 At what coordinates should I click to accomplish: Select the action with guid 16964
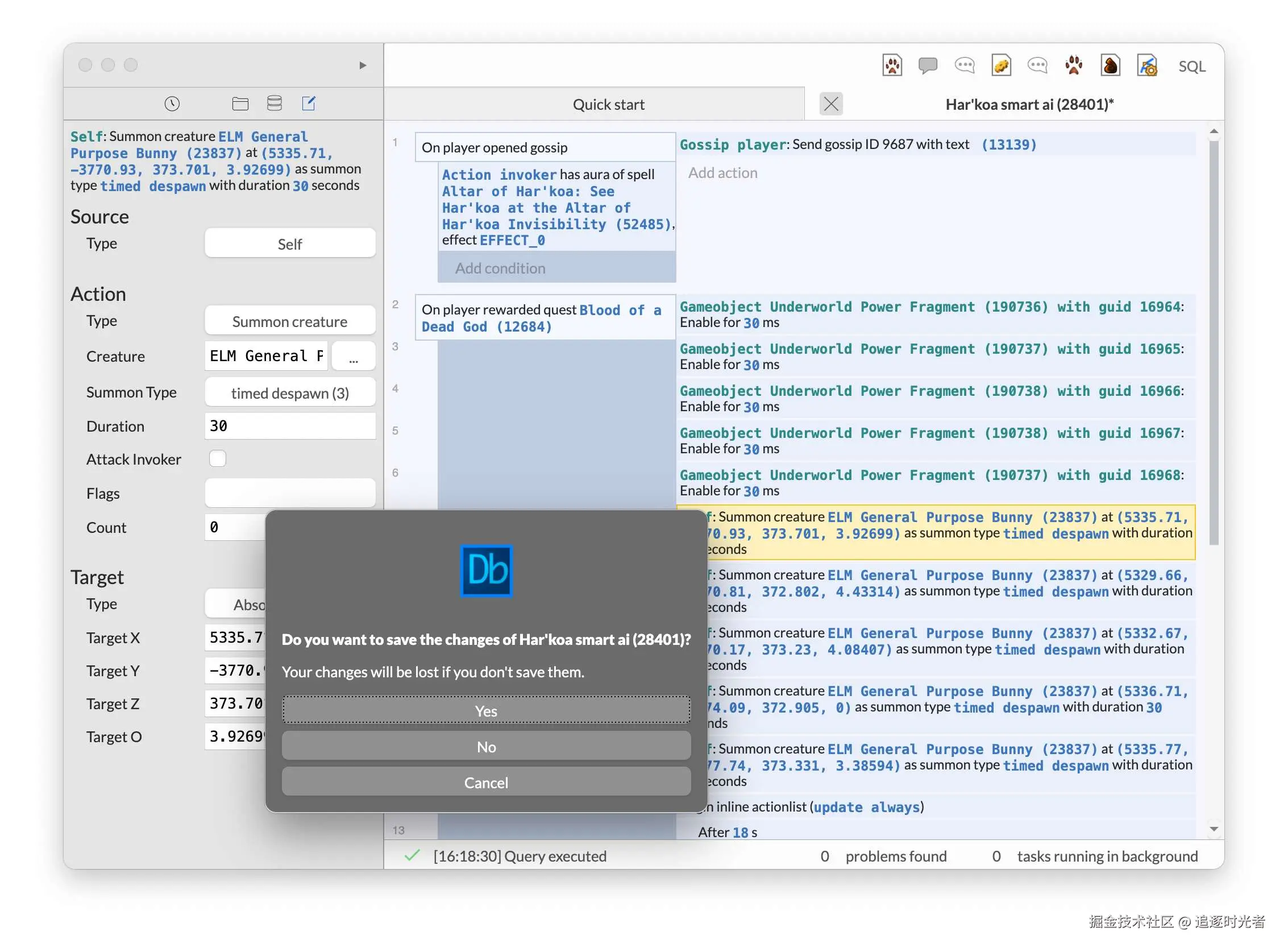pos(936,315)
